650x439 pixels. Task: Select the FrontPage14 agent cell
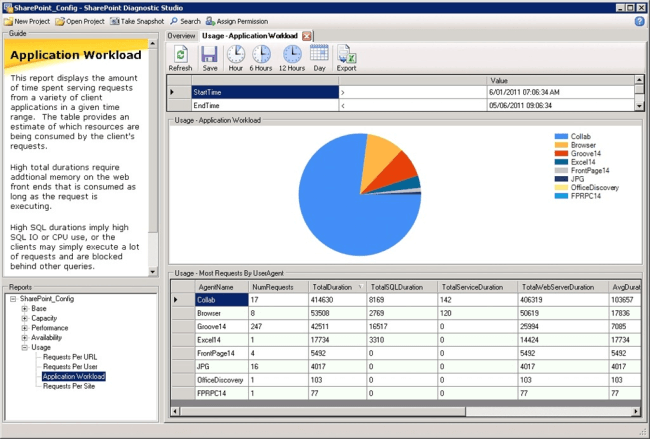click(x=221, y=353)
